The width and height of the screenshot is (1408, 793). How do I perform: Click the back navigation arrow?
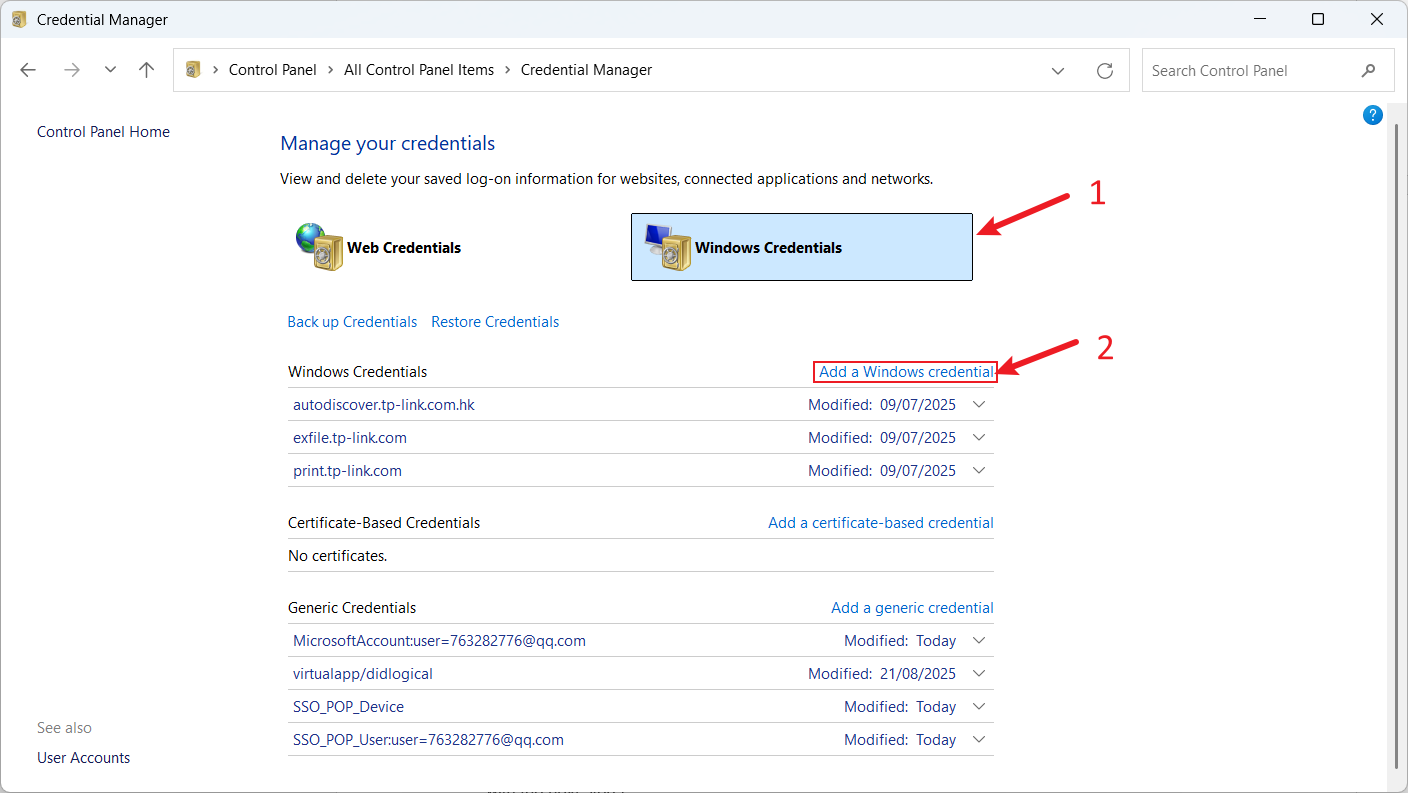[x=28, y=69]
